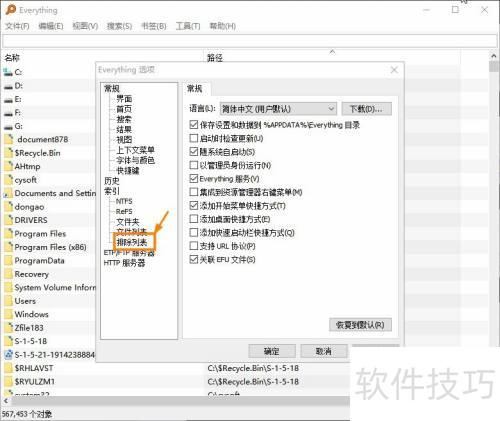Screen dimensions: 500x421
Task: Click the D: drive icon in results
Action: pos(8,86)
